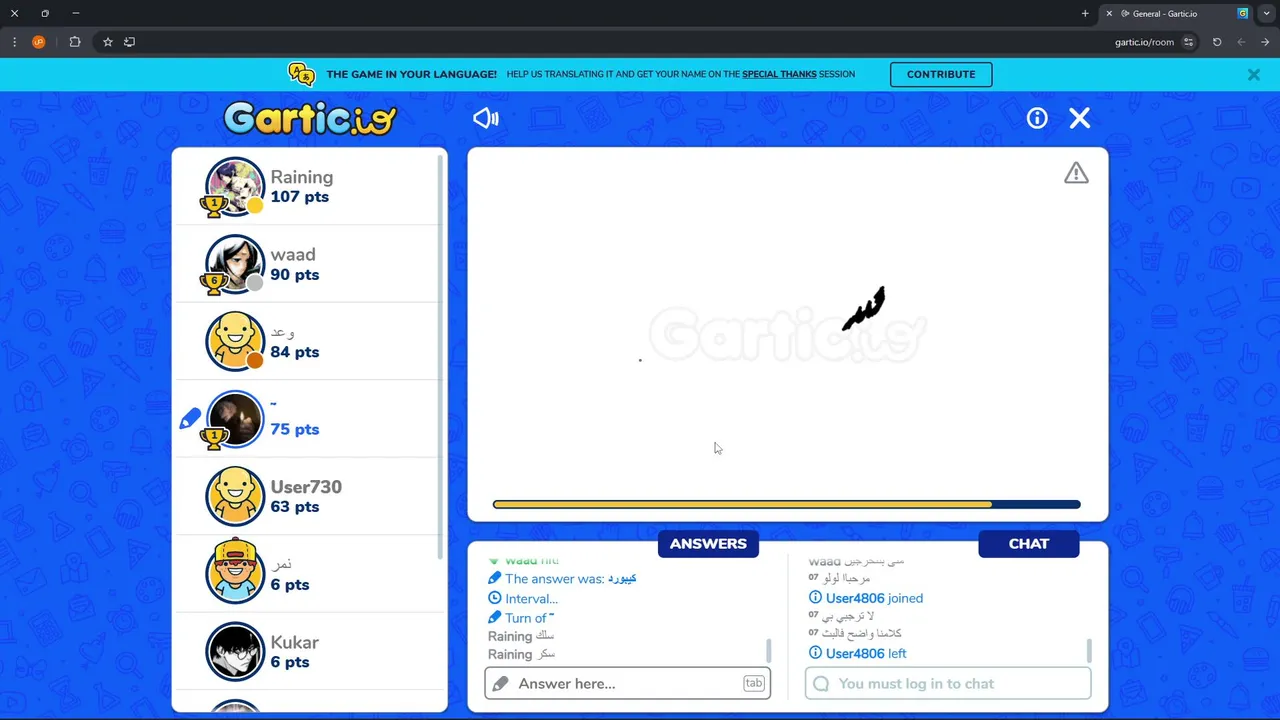Click the 'Interval...' message
This screenshot has width=1280, height=720.
(x=523, y=599)
